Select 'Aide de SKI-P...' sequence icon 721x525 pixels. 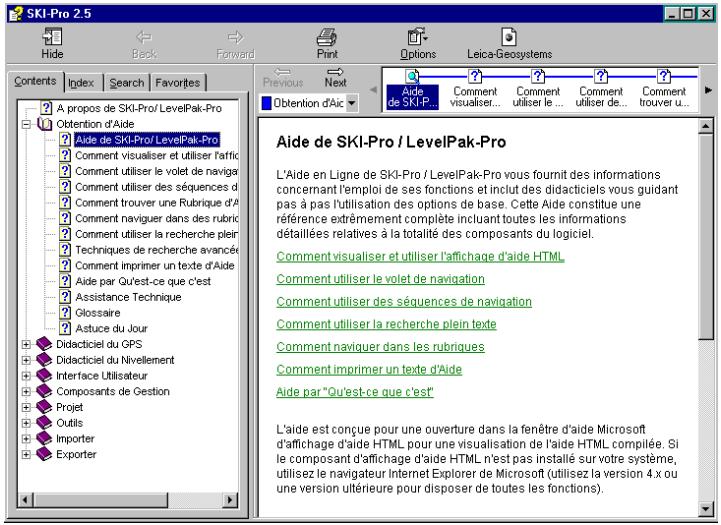pyautogui.click(x=412, y=76)
